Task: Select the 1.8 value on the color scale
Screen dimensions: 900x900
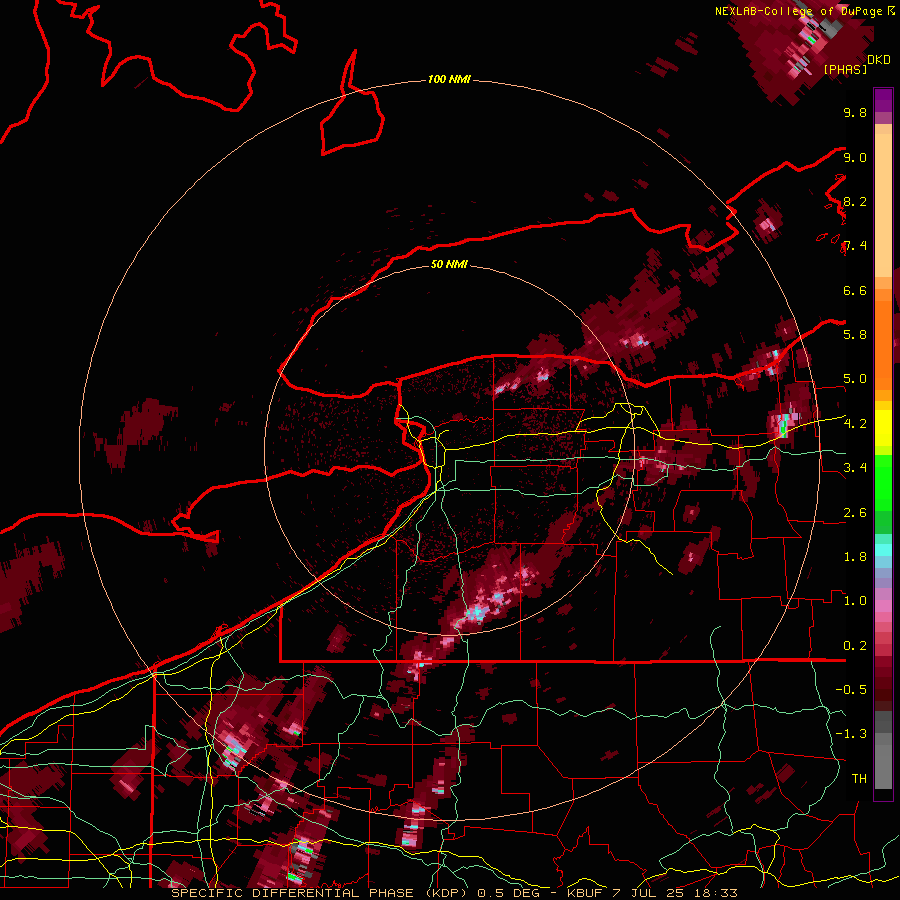Action: coord(855,557)
